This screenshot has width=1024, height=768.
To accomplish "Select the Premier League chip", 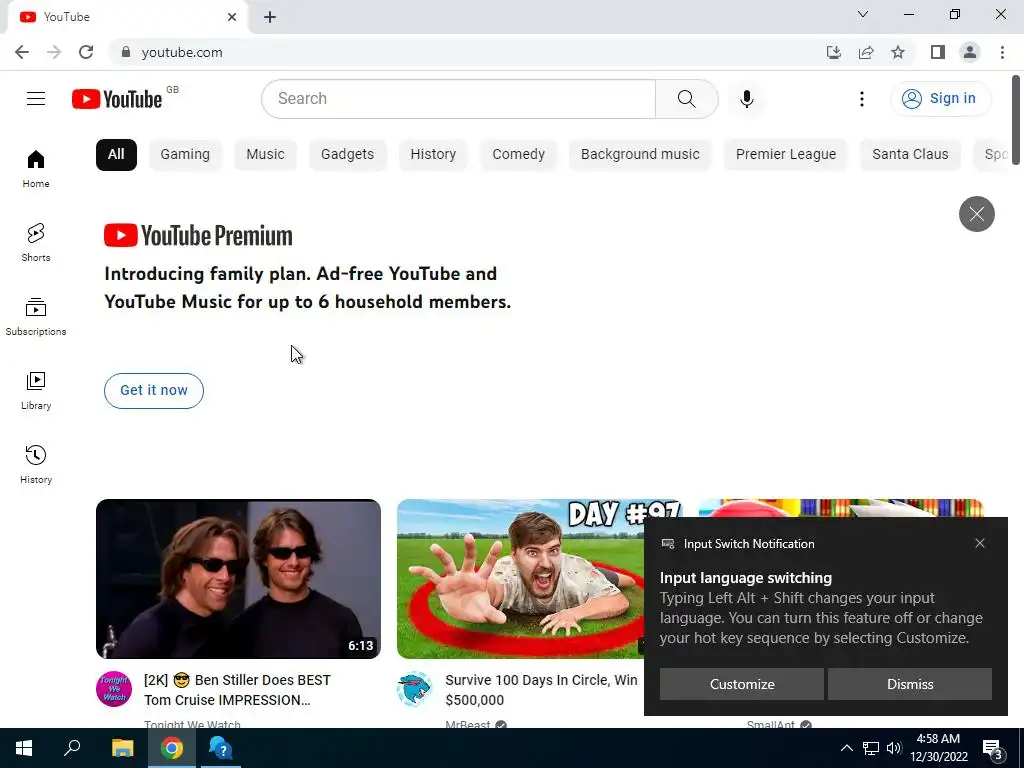I will (x=786, y=155).
